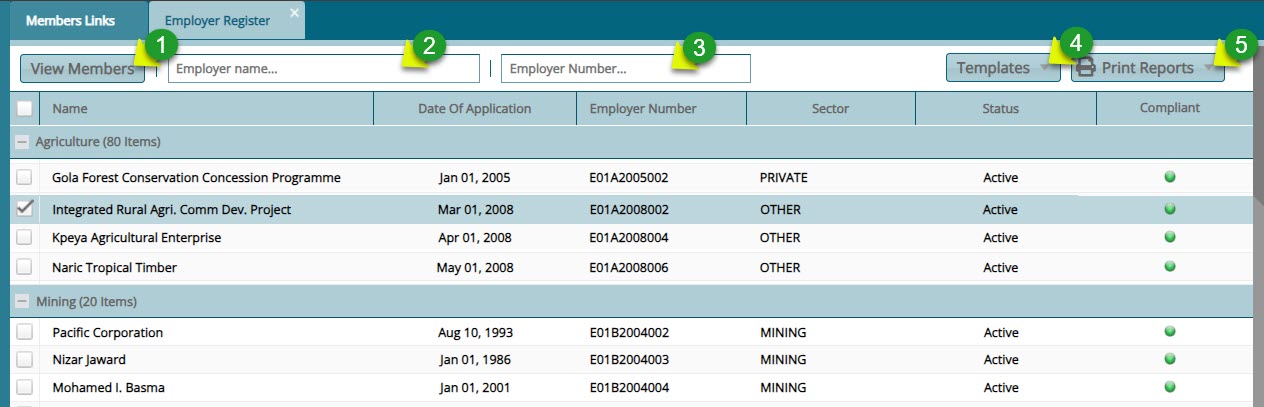The height and width of the screenshot is (407, 1264).
Task: Click the View Members button
Action: 82,69
